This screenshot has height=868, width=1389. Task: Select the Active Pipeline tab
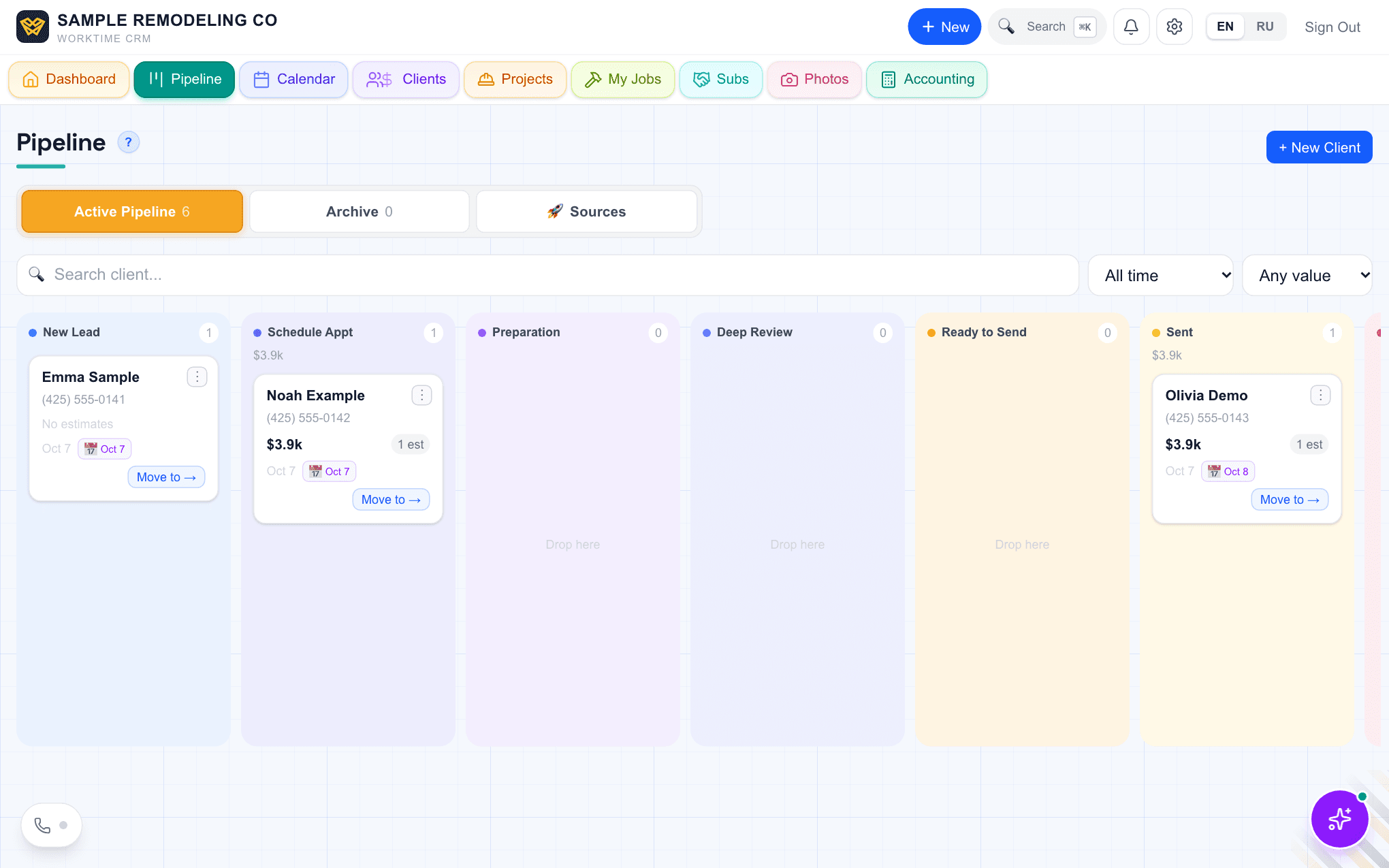pos(132,212)
